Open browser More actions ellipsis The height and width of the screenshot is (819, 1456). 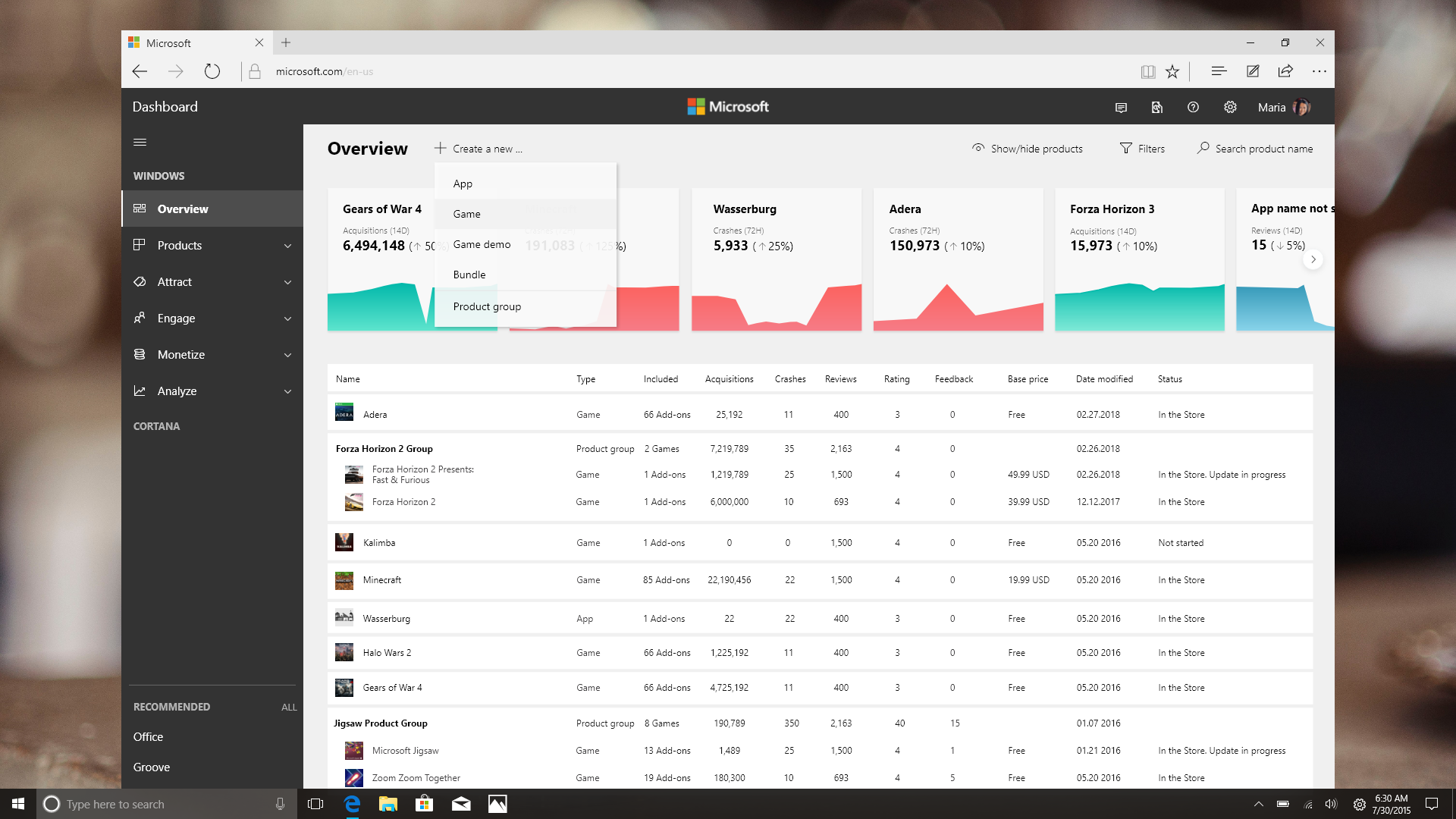pyautogui.click(x=1319, y=71)
